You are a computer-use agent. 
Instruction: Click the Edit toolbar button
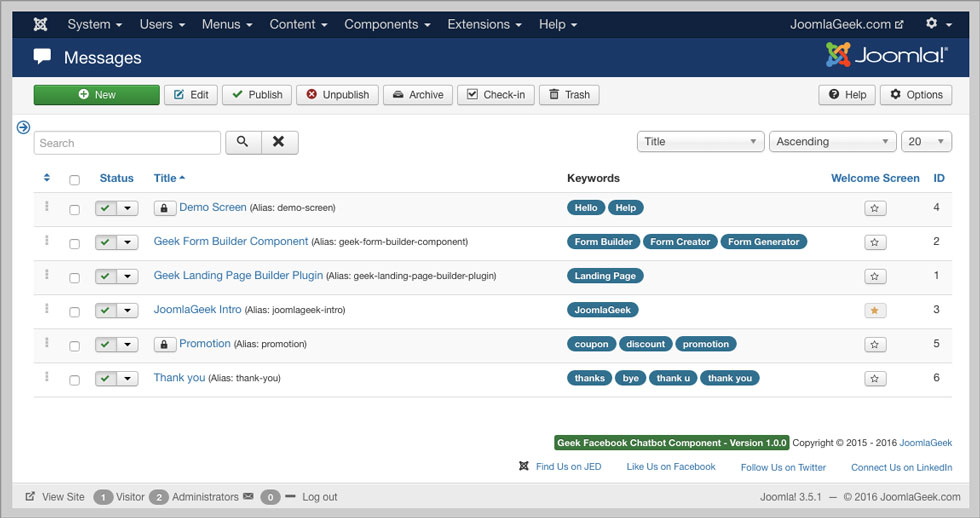click(191, 95)
